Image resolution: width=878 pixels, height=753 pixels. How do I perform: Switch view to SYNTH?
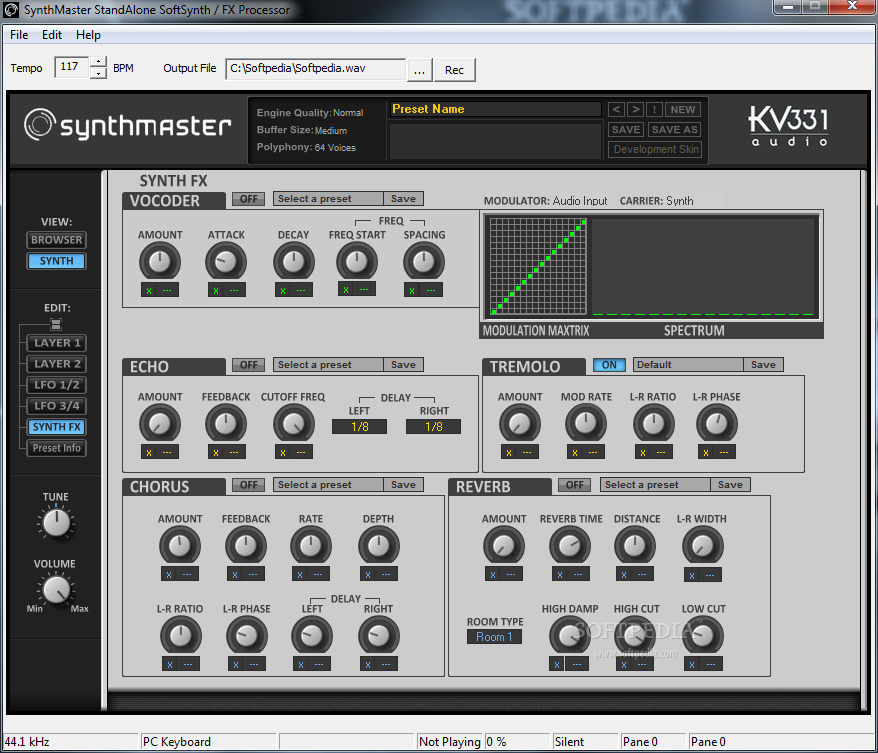56,261
